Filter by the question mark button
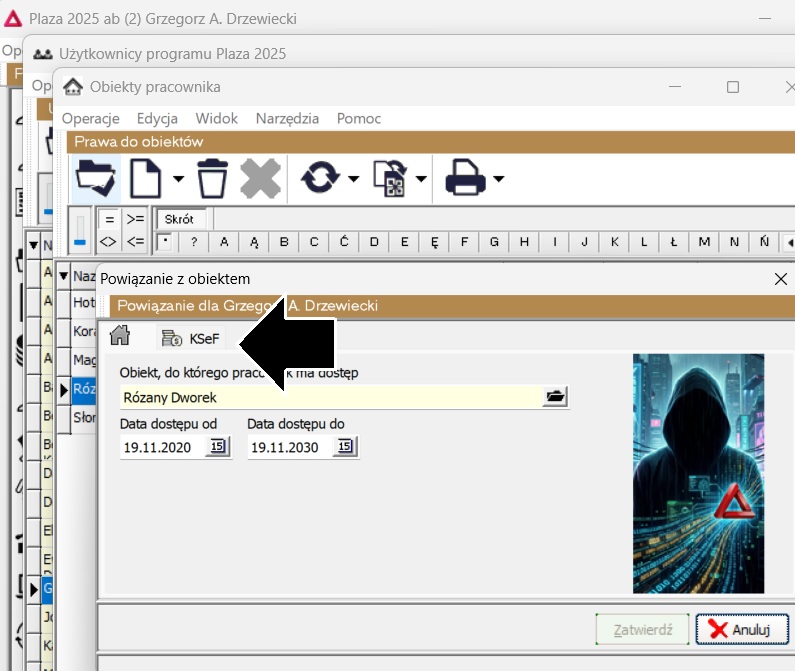This screenshot has width=795, height=671. pos(194,242)
